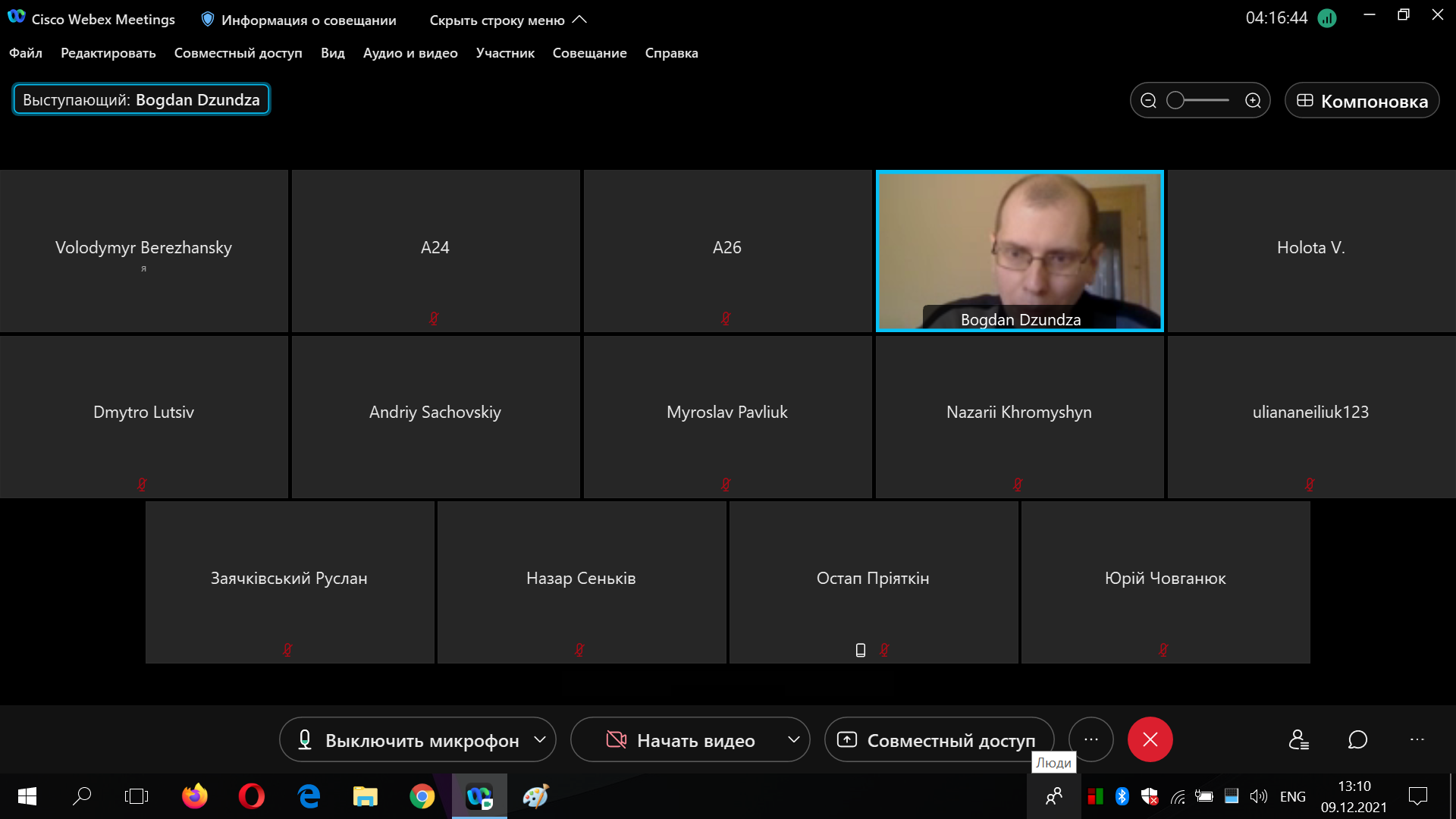Open the participants panel icon

click(1298, 739)
